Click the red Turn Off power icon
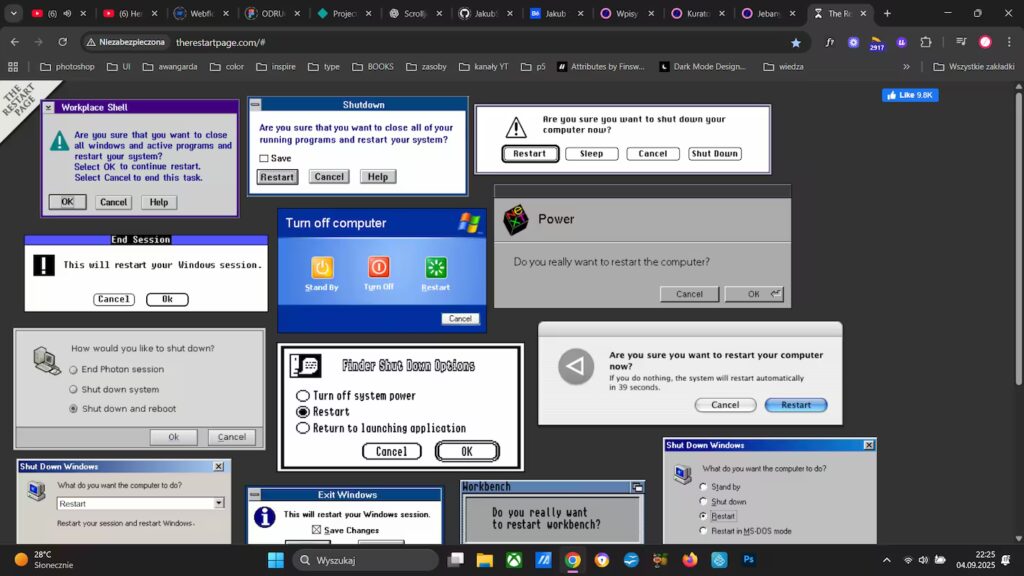This screenshot has height=576, width=1024. 379,268
